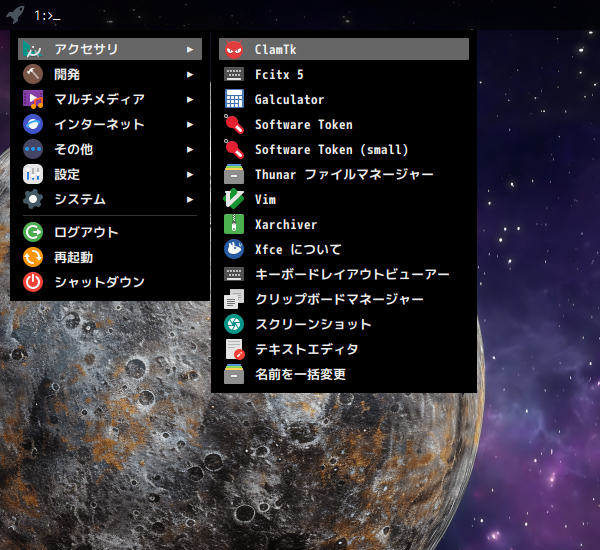Click the Galculator calculator icon

pos(234,99)
